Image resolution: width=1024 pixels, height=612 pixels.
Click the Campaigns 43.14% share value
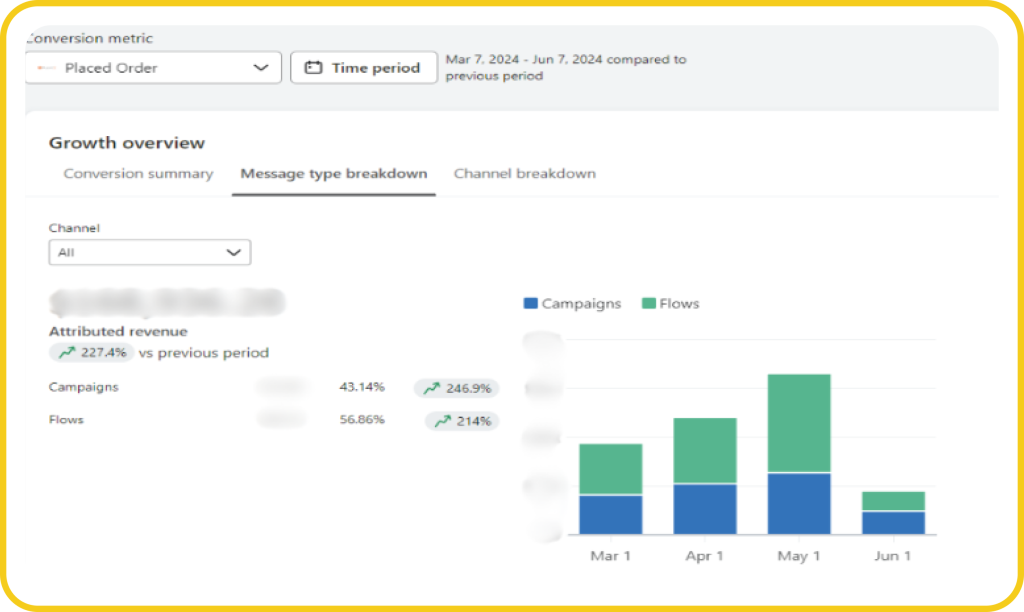coord(362,387)
